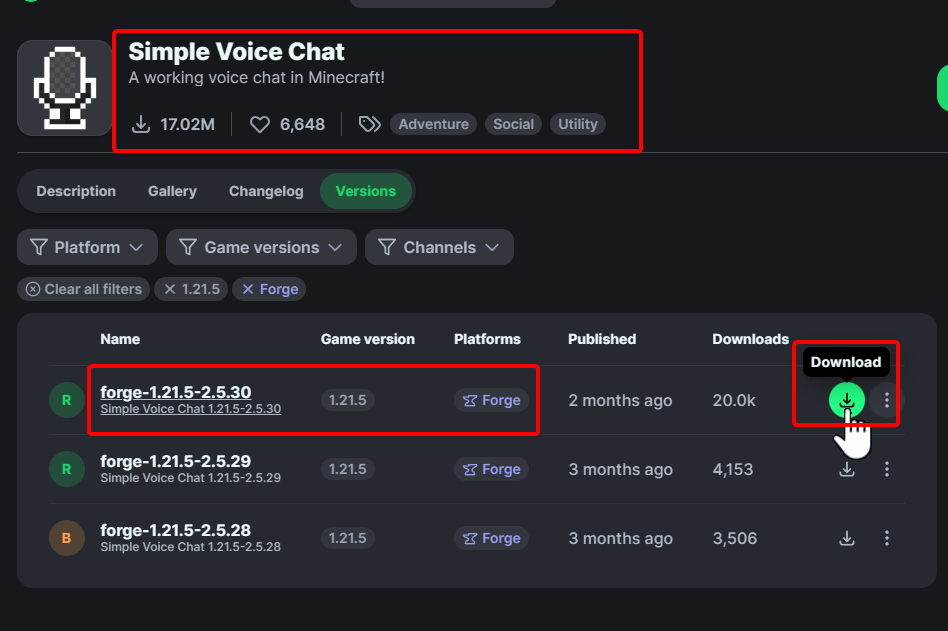The width and height of the screenshot is (948, 631).
Task: Click the Published column header
Action: [602, 339]
